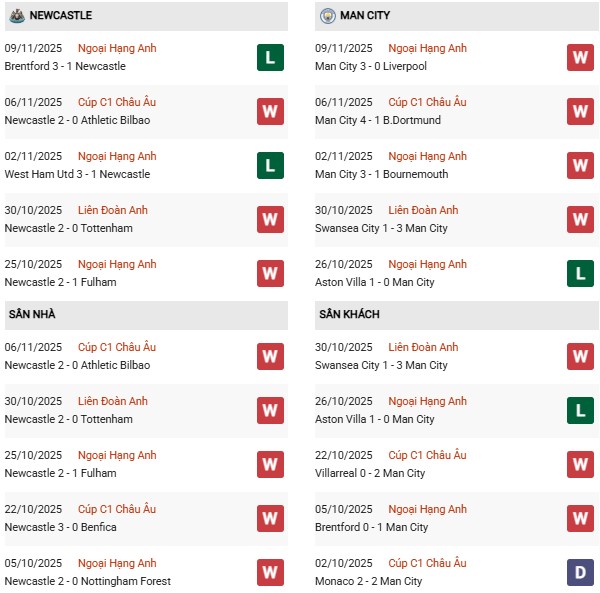The width and height of the screenshot is (600, 593).
Task: Click the L badge for Brentford 3-1 Newcastle
Action: 270,57
